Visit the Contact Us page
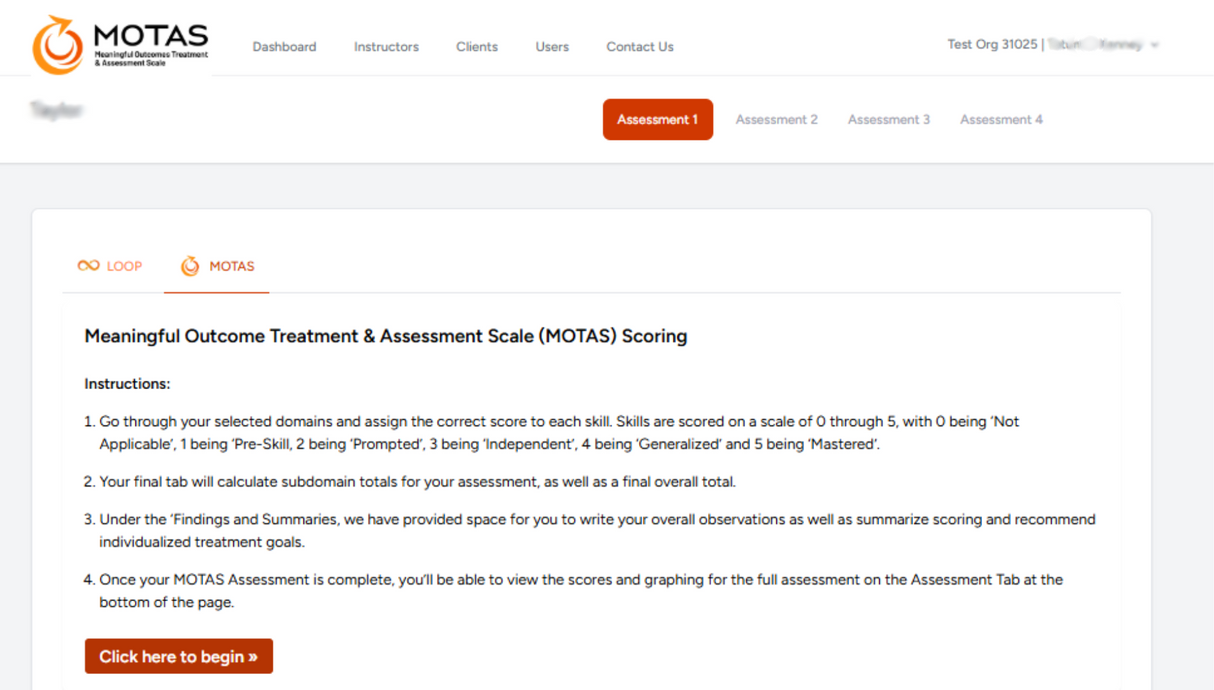Viewport: 1214px width, 690px height. (x=640, y=47)
